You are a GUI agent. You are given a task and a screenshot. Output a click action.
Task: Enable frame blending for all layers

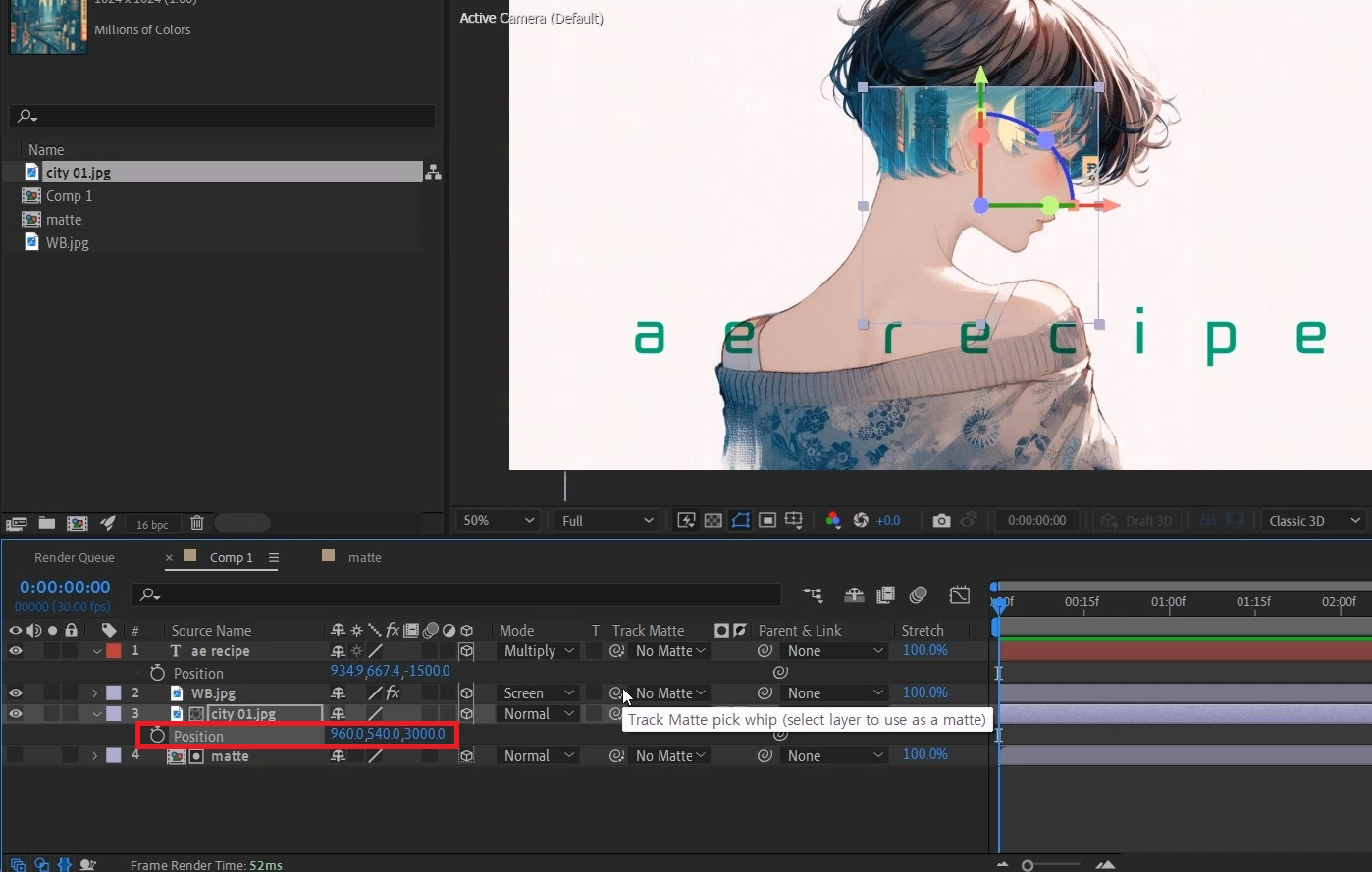(886, 595)
